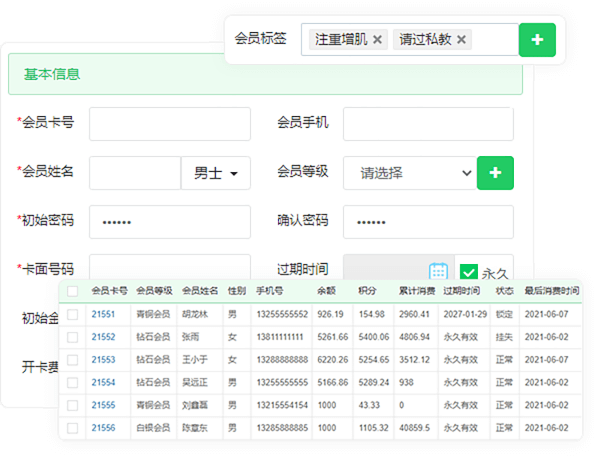Check the row for member 21551
598x456 pixels.
[72, 314]
